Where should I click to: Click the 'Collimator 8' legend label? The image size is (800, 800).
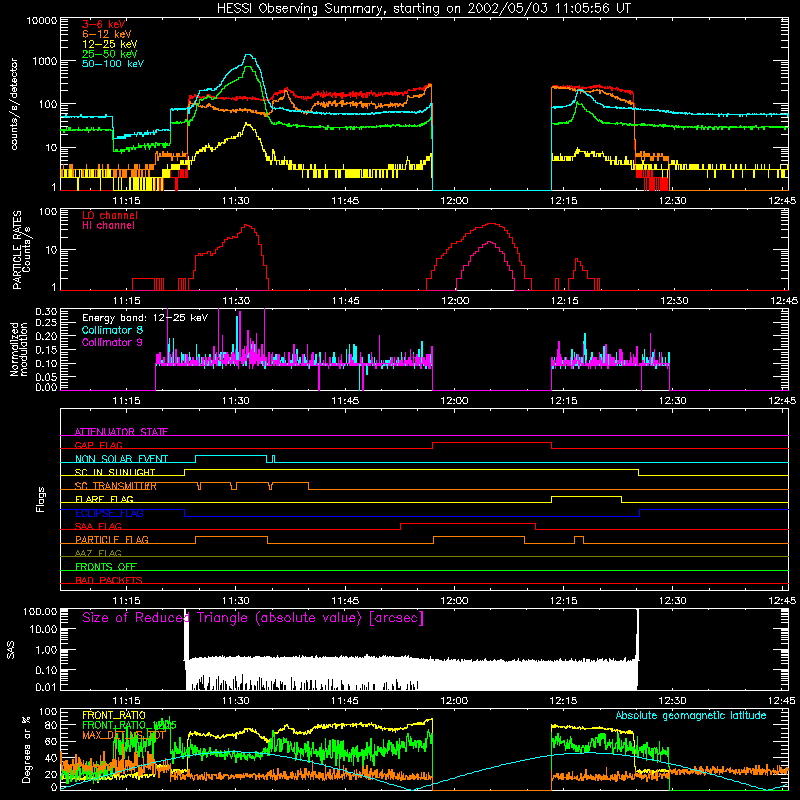pyautogui.click(x=112, y=330)
